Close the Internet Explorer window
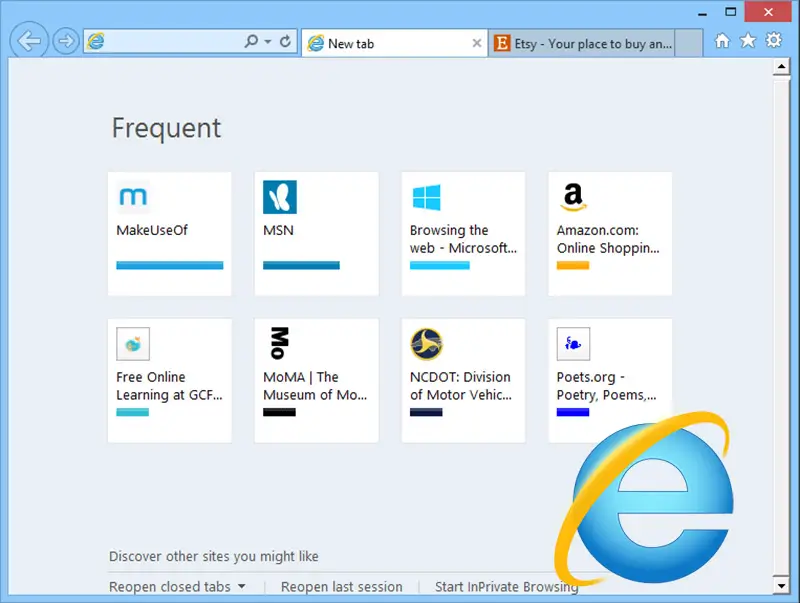The image size is (800, 603). (x=768, y=12)
